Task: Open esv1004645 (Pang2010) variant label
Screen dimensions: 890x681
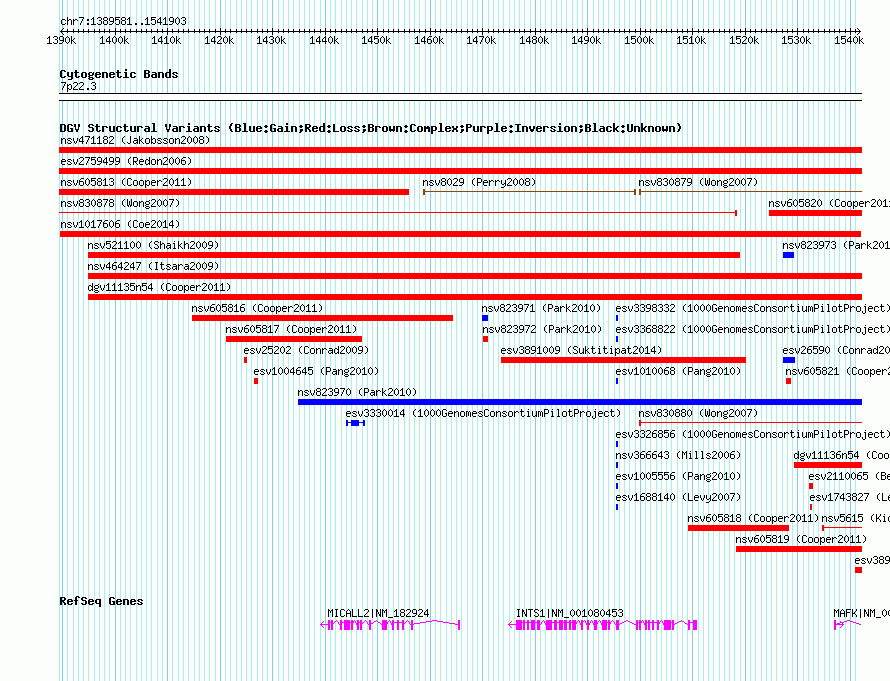Action: 316,371
